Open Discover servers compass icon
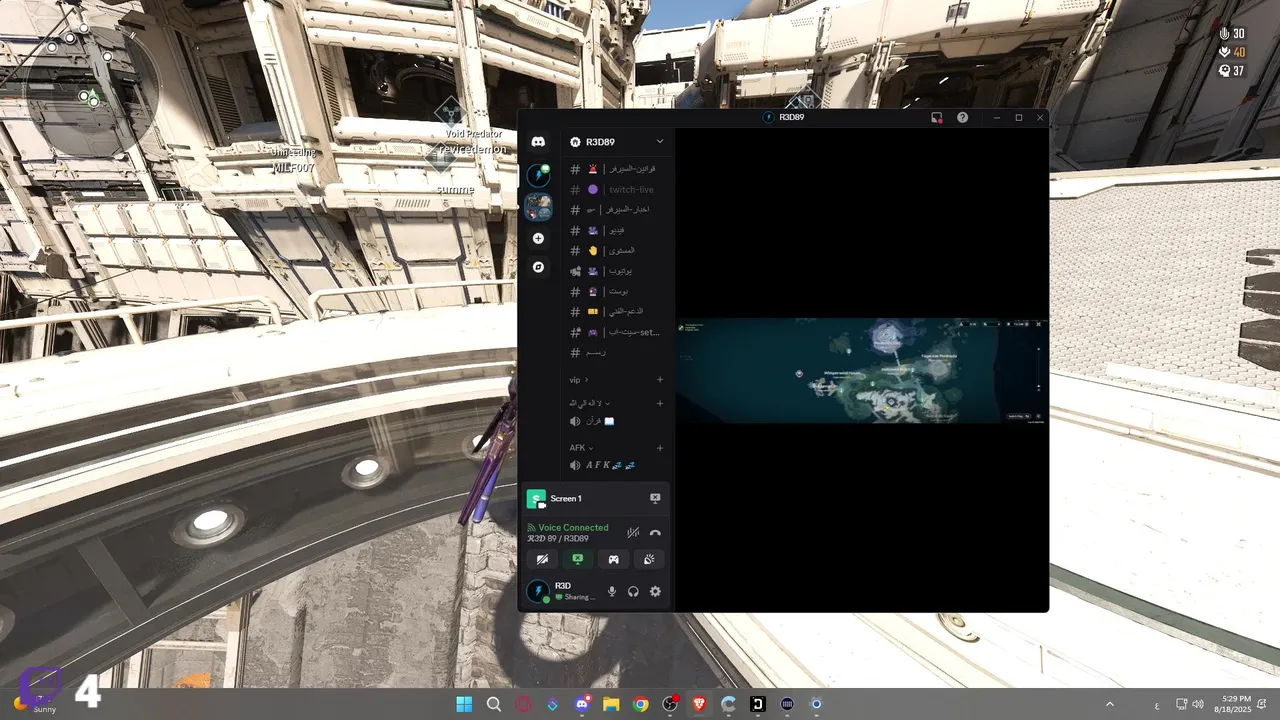This screenshot has height=720, width=1280. [538, 267]
